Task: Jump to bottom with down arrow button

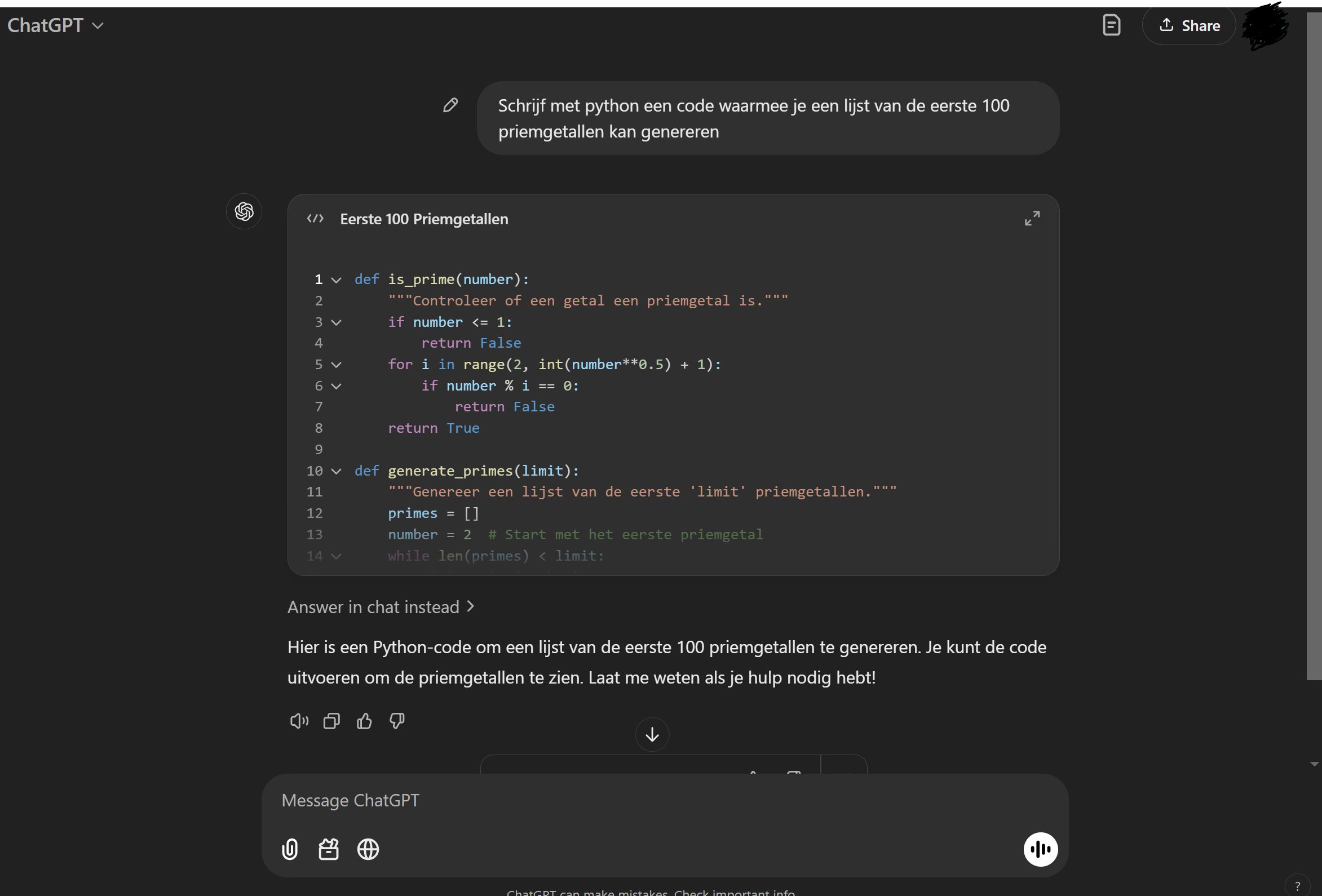Action: [652, 734]
